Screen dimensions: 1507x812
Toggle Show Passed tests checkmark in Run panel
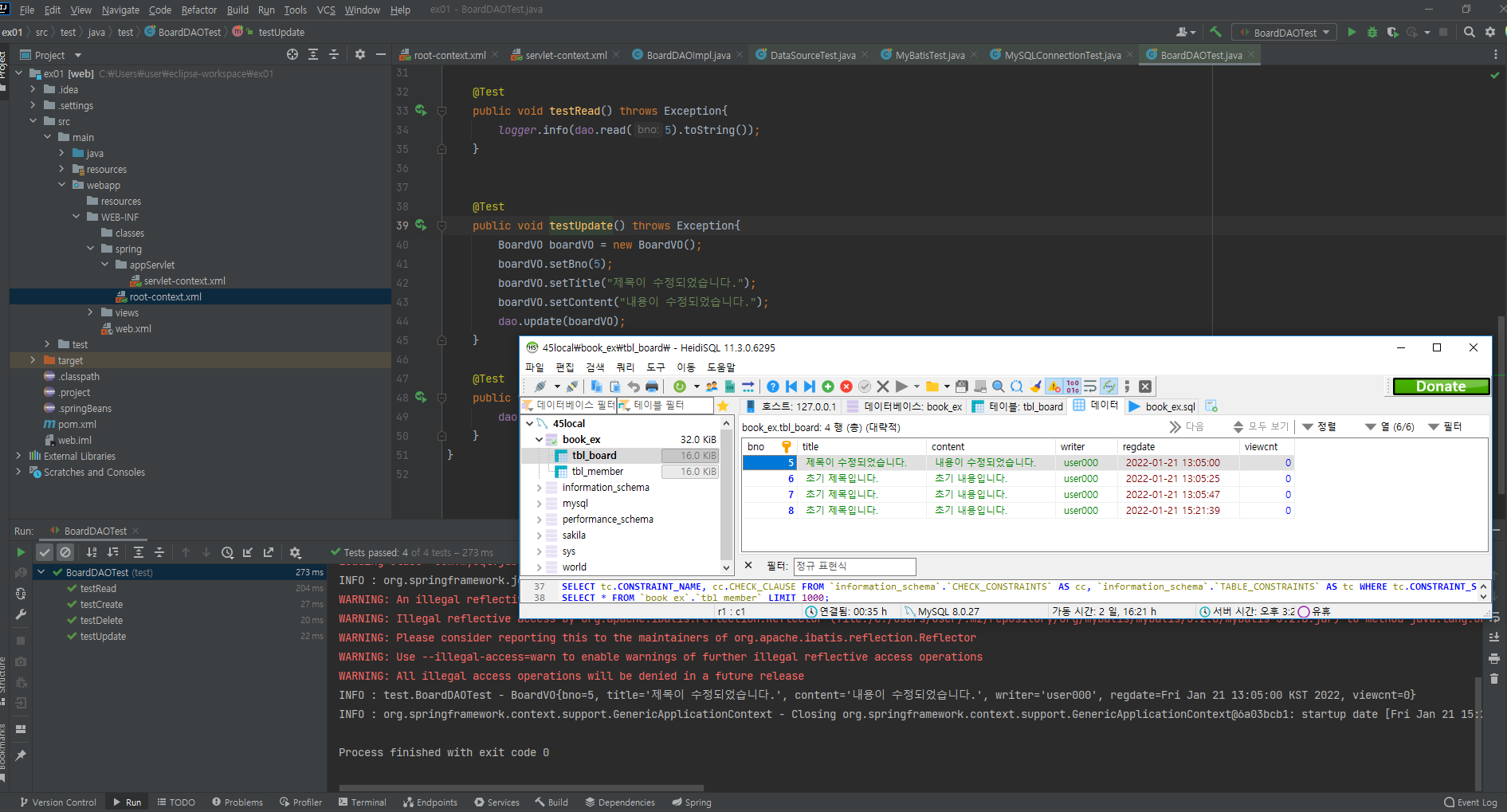point(45,552)
